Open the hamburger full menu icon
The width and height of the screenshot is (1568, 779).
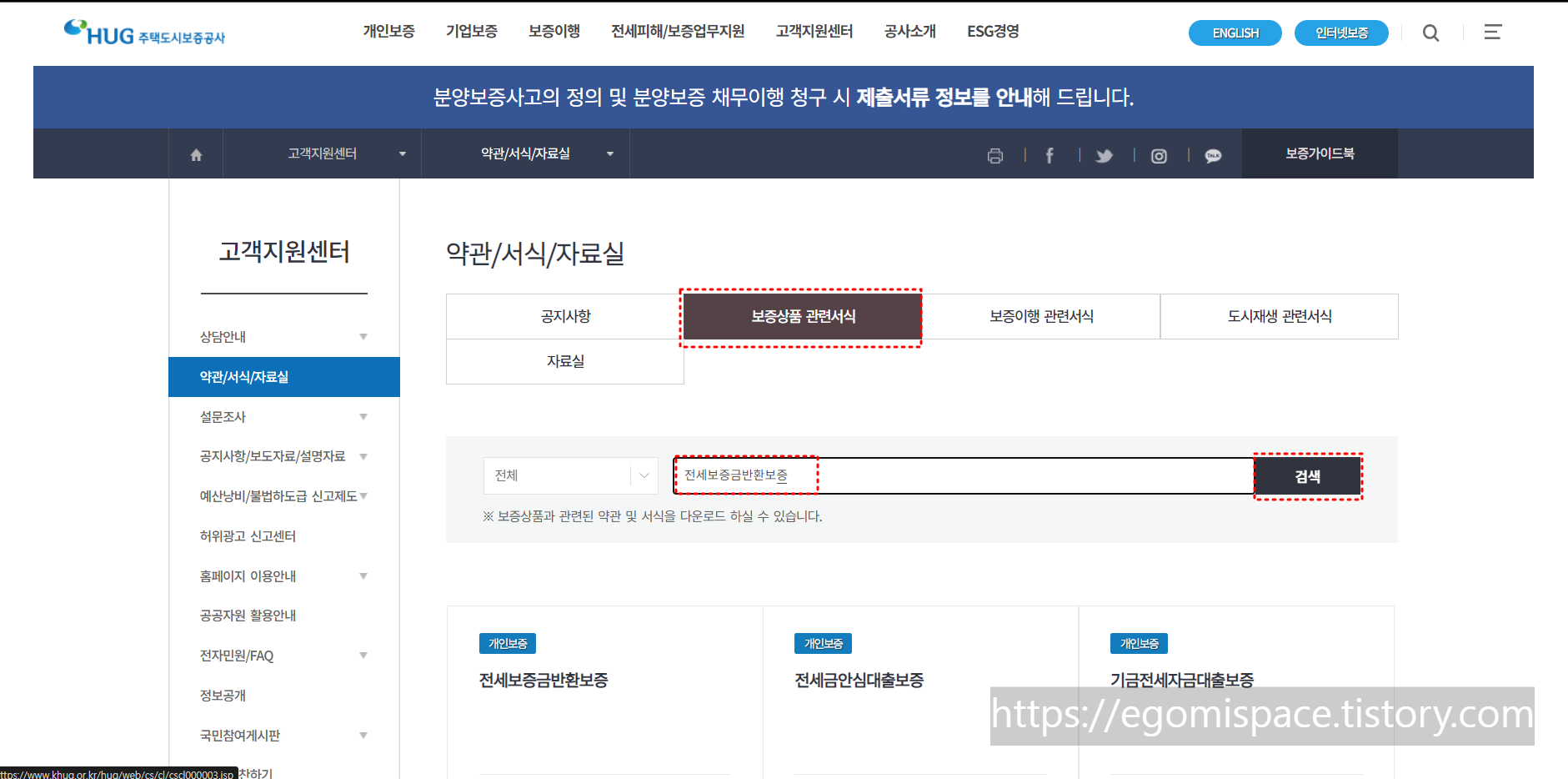tap(1492, 32)
